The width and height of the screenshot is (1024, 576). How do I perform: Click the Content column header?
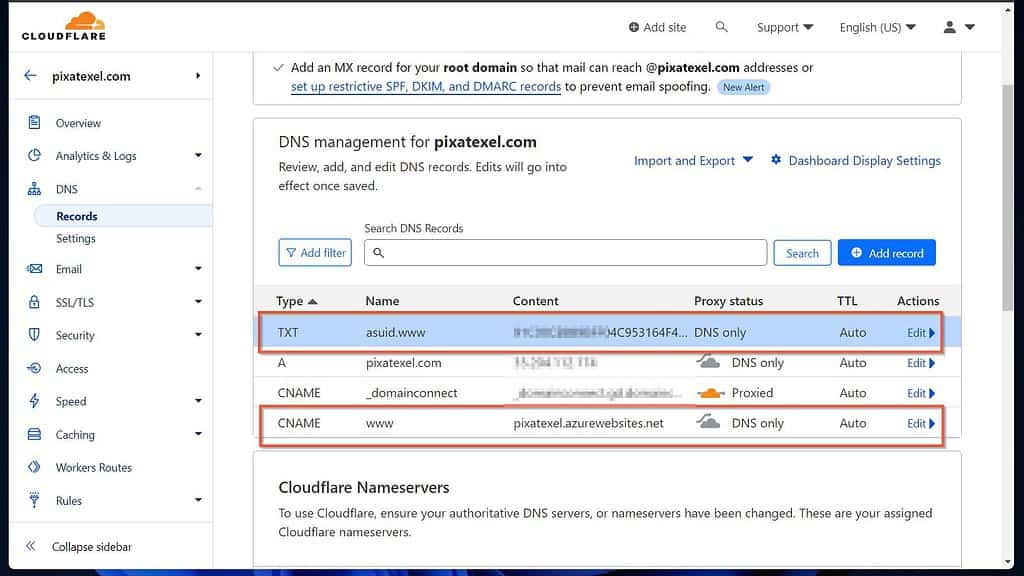(535, 301)
